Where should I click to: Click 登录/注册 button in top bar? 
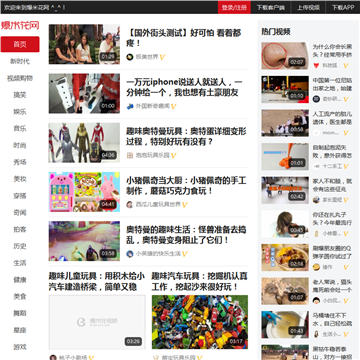point(234,7)
